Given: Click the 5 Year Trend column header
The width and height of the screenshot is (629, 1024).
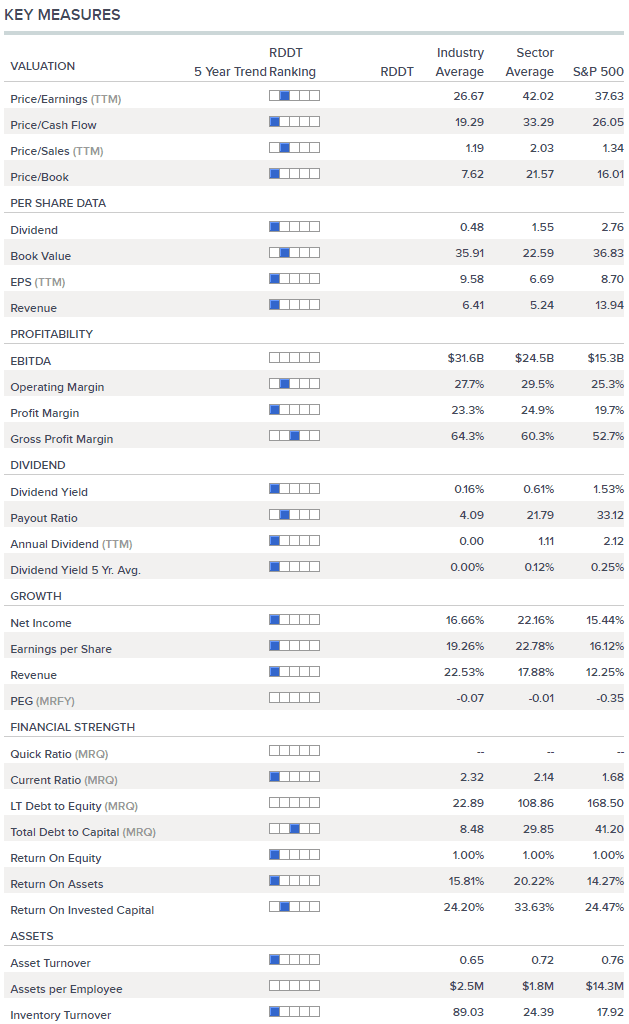Looking at the screenshot, I should [230, 72].
